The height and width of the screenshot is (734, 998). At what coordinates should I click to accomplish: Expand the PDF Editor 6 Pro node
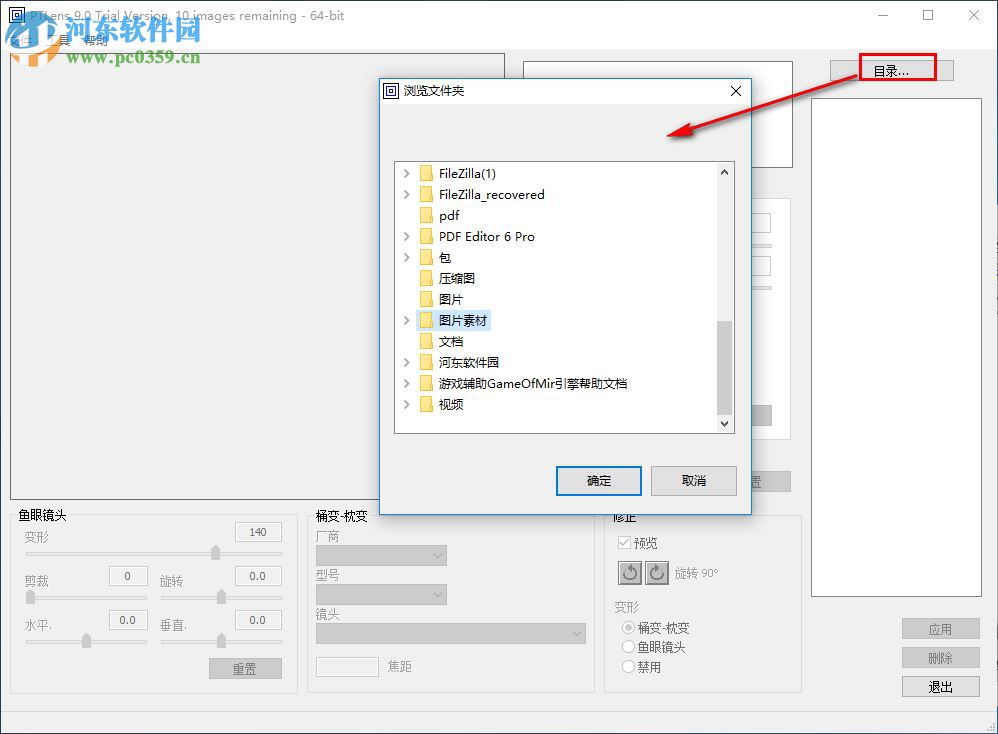point(407,236)
